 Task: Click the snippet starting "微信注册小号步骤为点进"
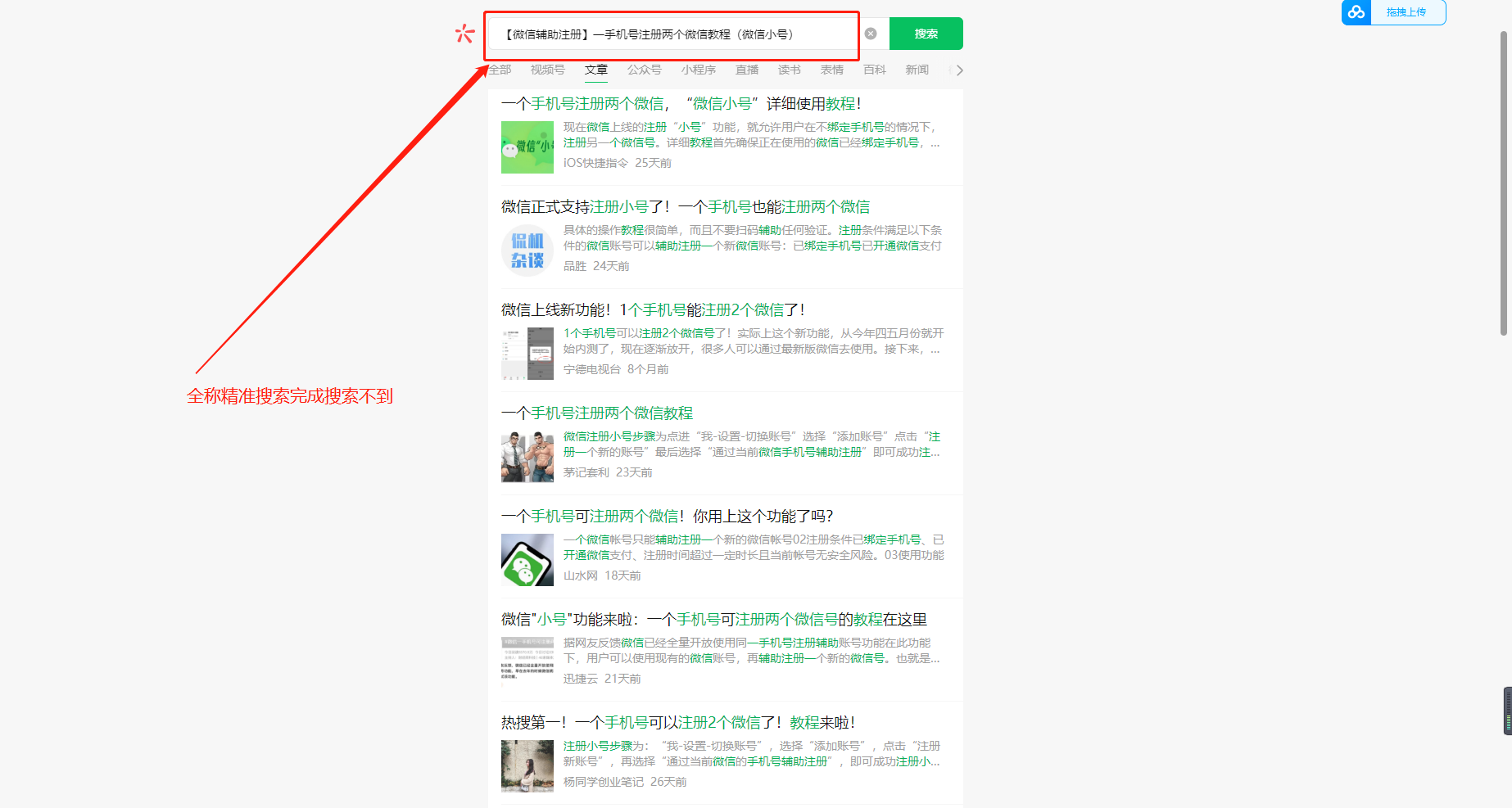[752, 445]
